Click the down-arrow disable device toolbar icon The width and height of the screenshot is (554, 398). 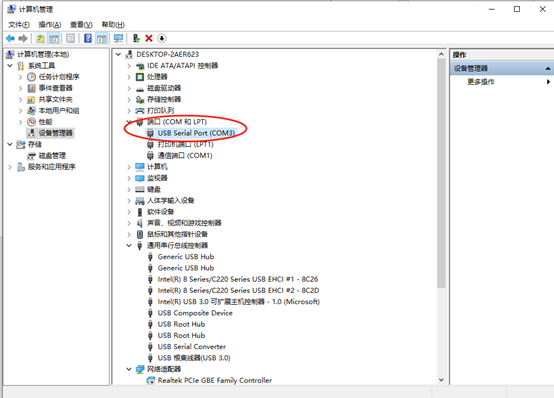coord(162,38)
